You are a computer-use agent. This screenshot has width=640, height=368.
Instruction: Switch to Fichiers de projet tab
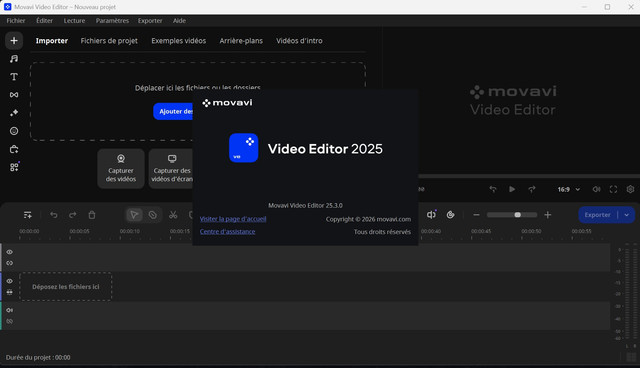click(x=109, y=40)
